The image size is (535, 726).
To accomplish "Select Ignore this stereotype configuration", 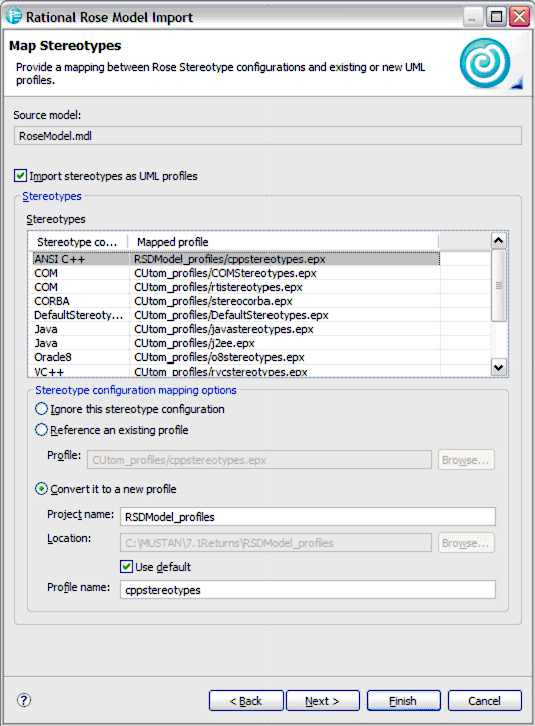I will pos(41,409).
